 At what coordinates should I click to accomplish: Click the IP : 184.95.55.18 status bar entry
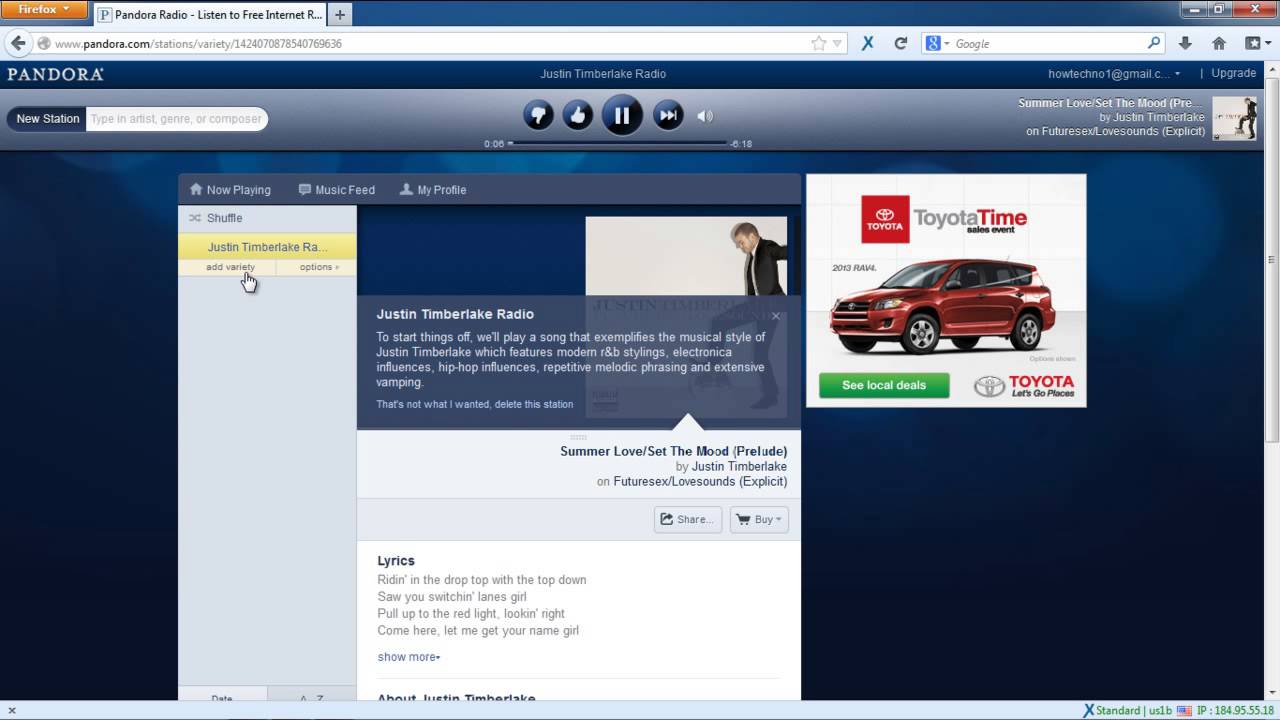(1235, 711)
